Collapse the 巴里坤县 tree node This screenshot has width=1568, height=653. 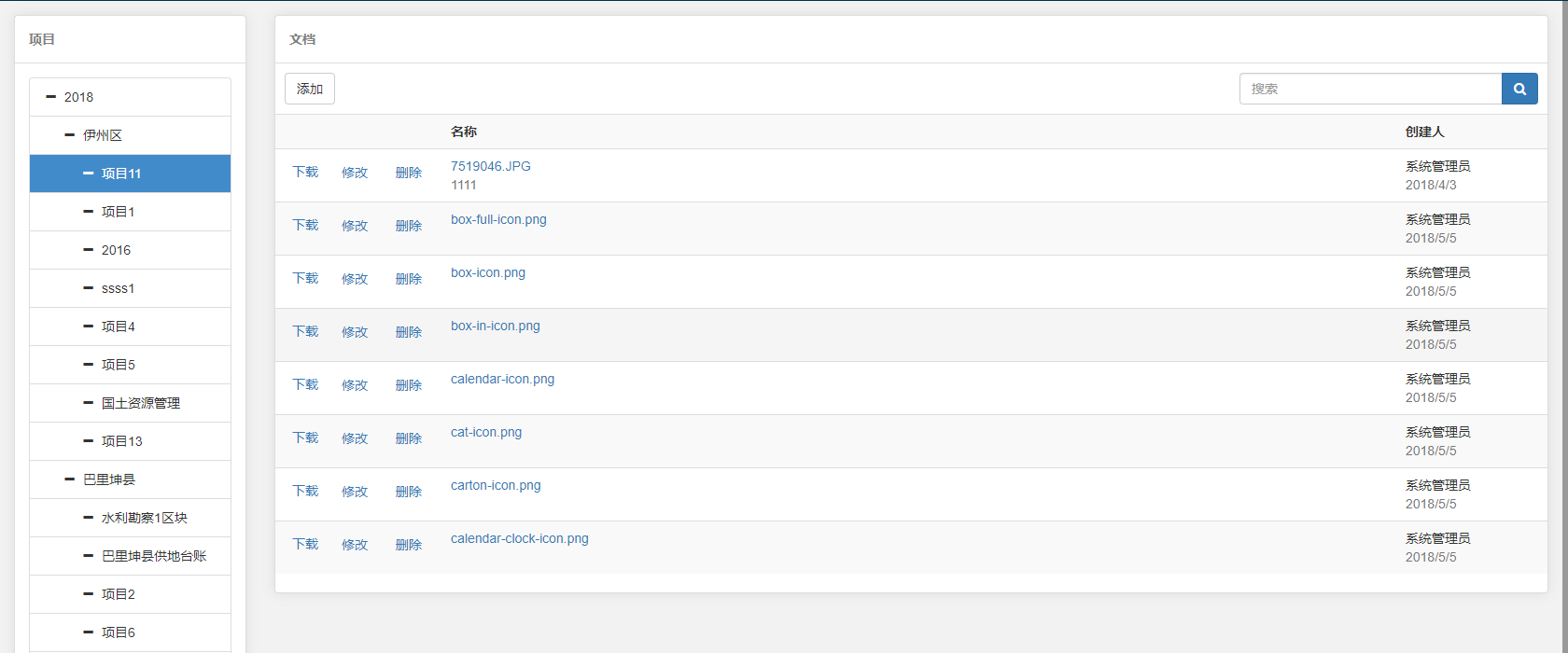click(70, 479)
